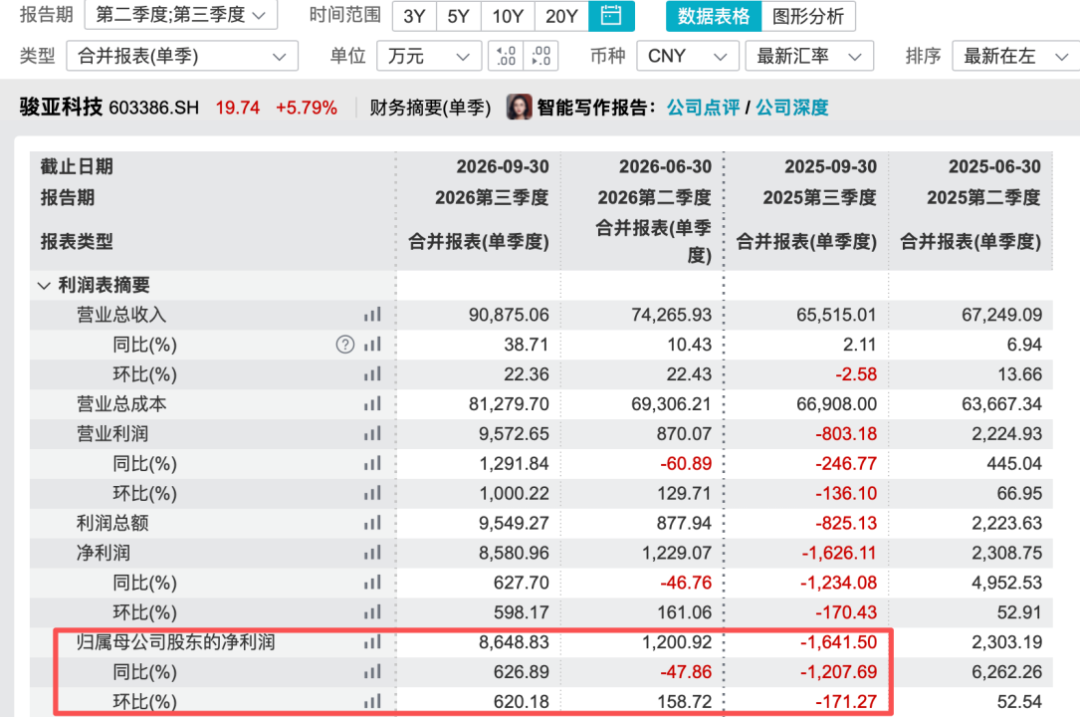Viewport: 1080px width, 717px height.
Task: Open 最新汇率 dropdown
Action: pyautogui.click(x=809, y=56)
